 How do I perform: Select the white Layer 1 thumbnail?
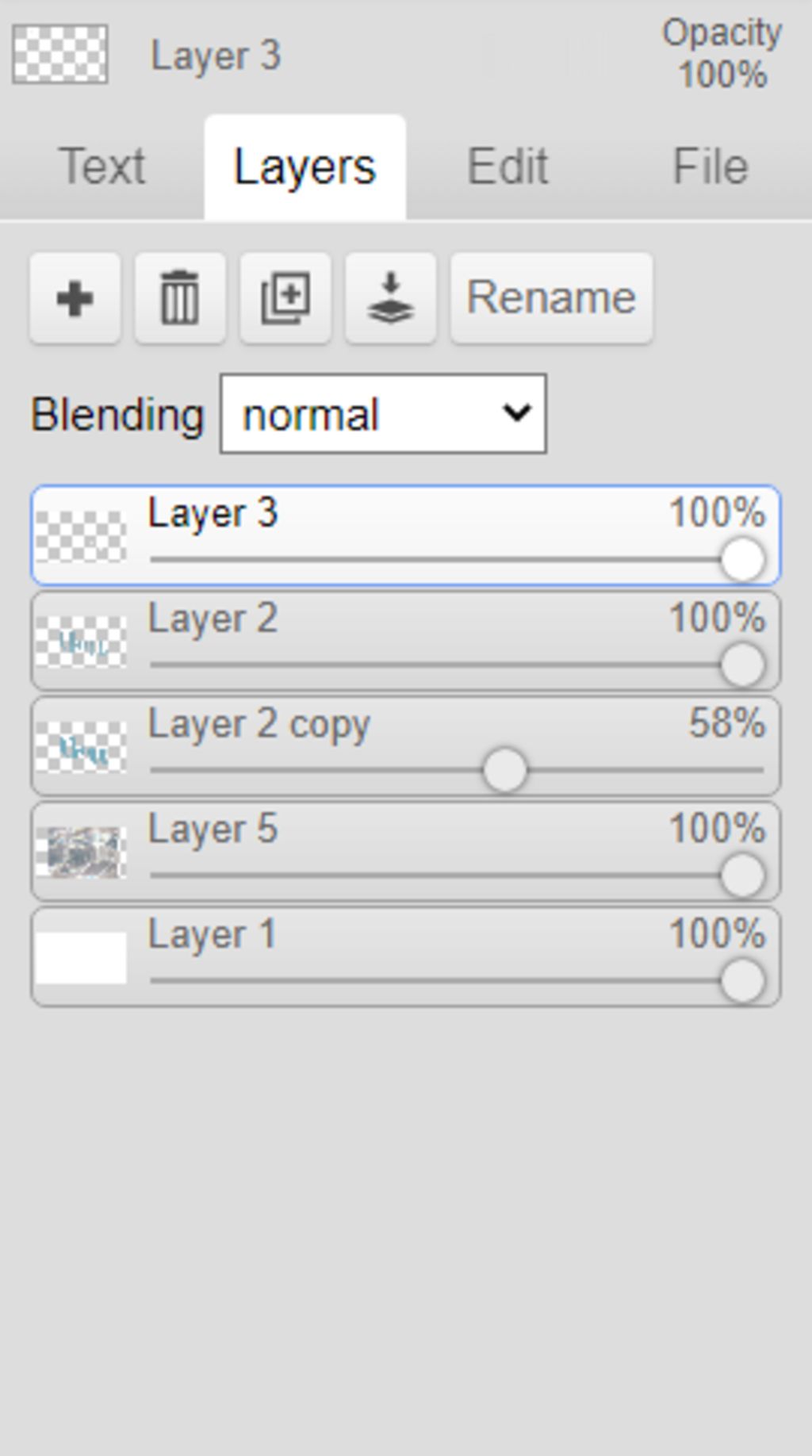81,958
